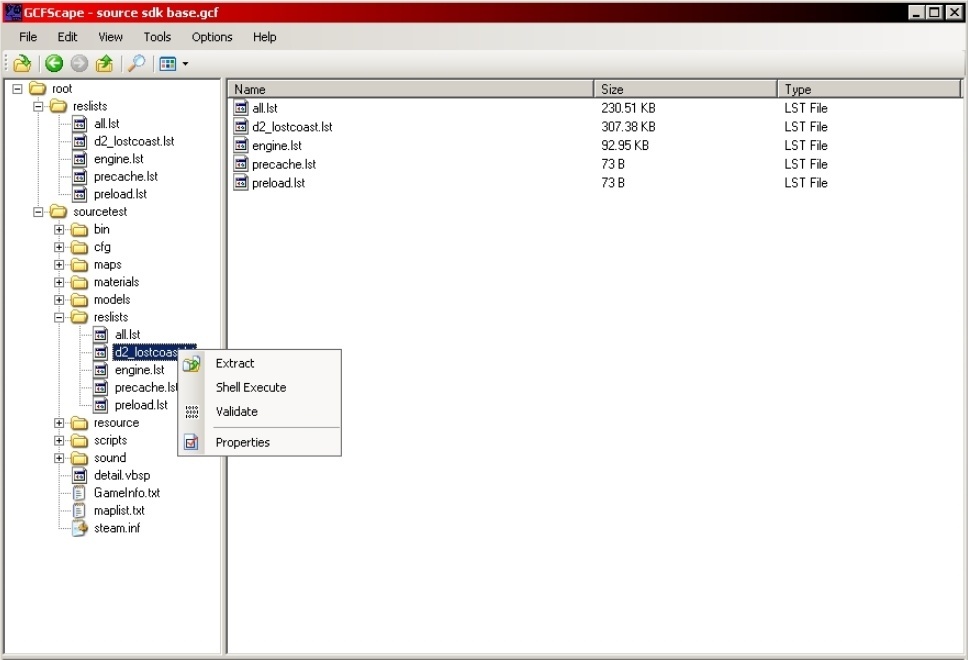The width and height of the screenshot is (968, 660).
Task: Open the Help menu
Action: point(264,37)
